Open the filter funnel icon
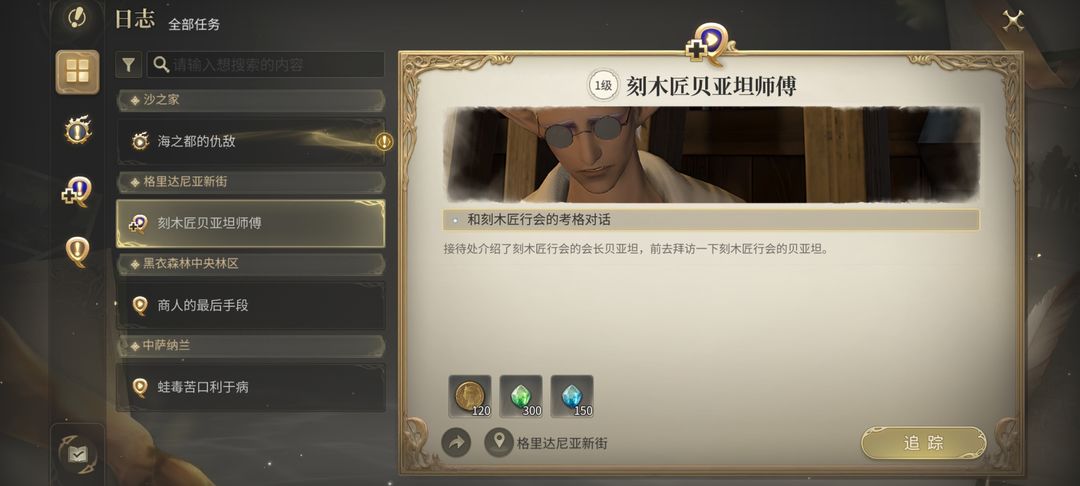 pyautogui.click(x=128, y=65)
